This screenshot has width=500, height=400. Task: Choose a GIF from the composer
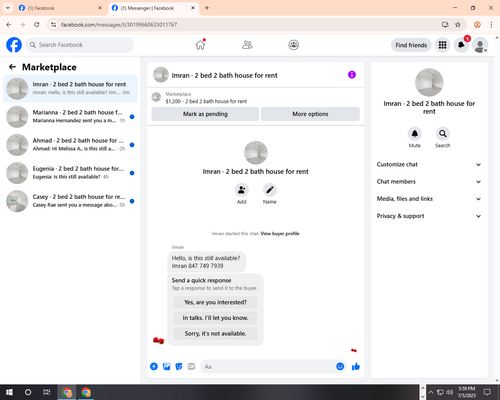(x=191, y=367)
